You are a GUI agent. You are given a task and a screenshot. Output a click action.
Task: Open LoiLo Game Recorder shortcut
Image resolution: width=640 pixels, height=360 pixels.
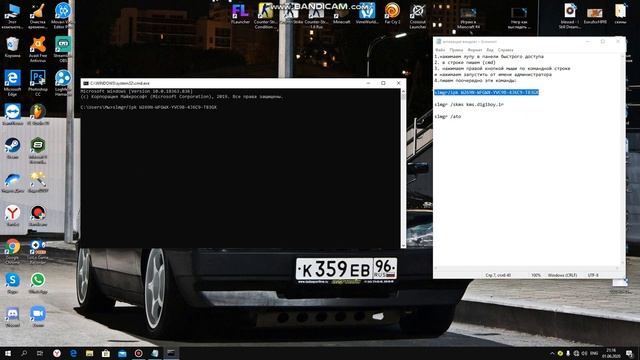point(38,251)
